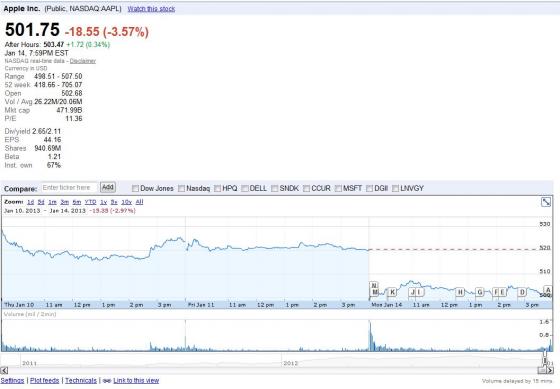
Task: Click the Open value 502.68
Action: 72,93
